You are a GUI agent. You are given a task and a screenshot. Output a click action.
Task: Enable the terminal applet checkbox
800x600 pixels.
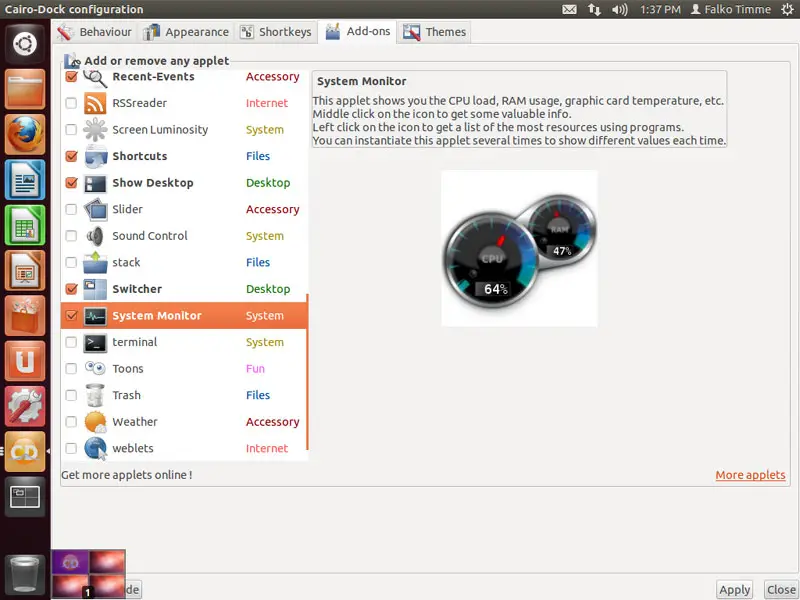(x=71, y=342)
